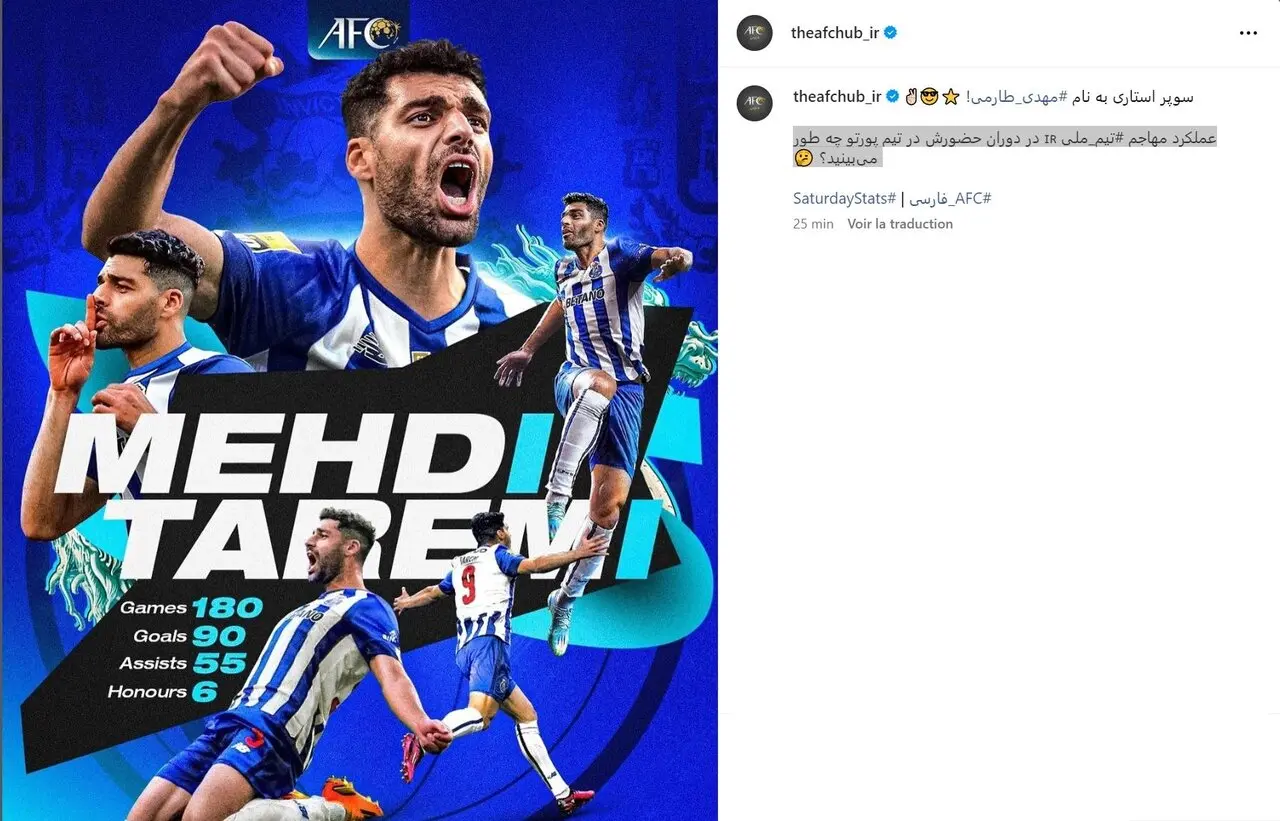Click the Mehdi Taremi poster image

tap(359, 410)
